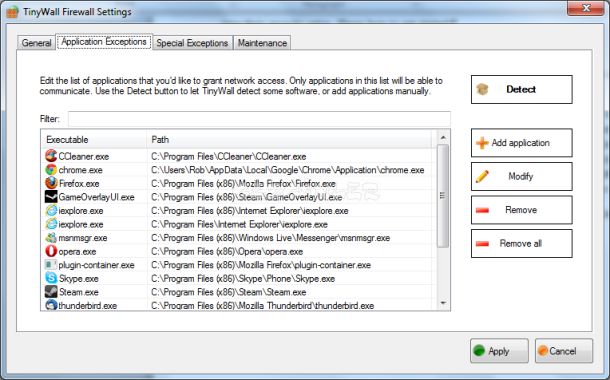Select the Skype.exe executable name
The width and height of the screenshot is (610, 380).
click(x=79, y=279)
